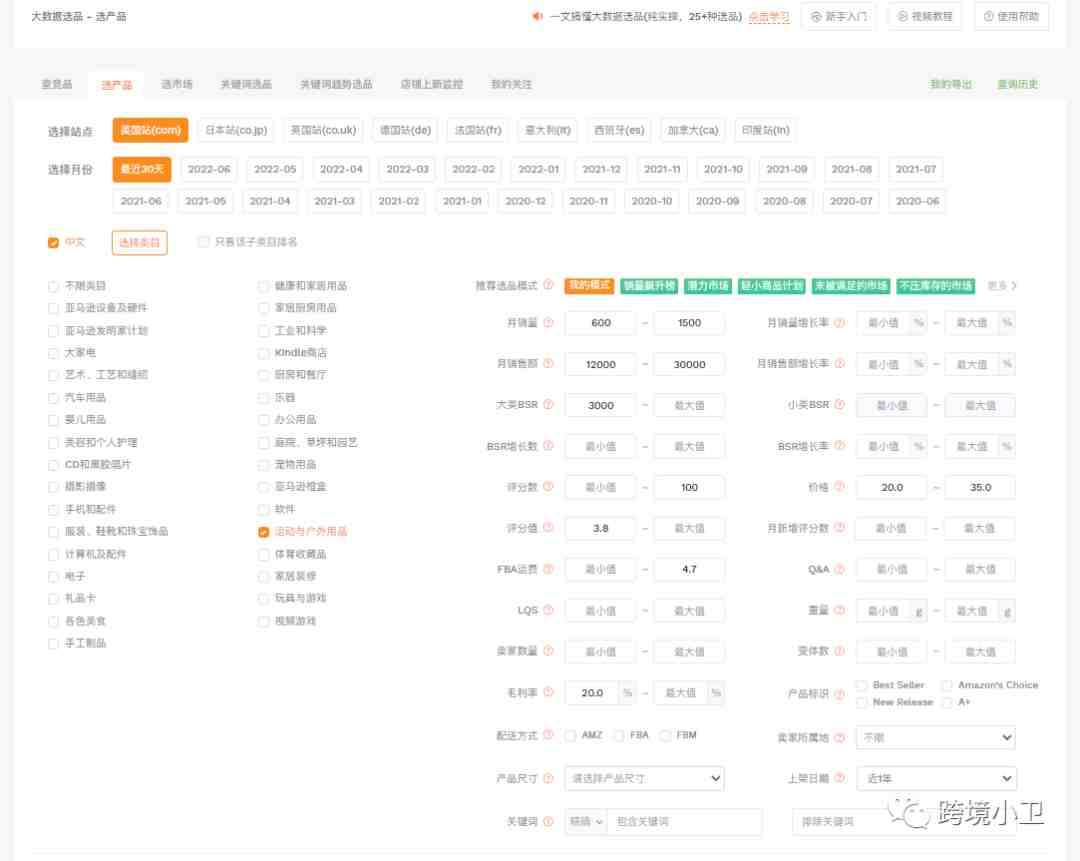The width and height of the screenshot is (1080, 861).
Task: Click the 新手入门 button
Action: point(838,16)
